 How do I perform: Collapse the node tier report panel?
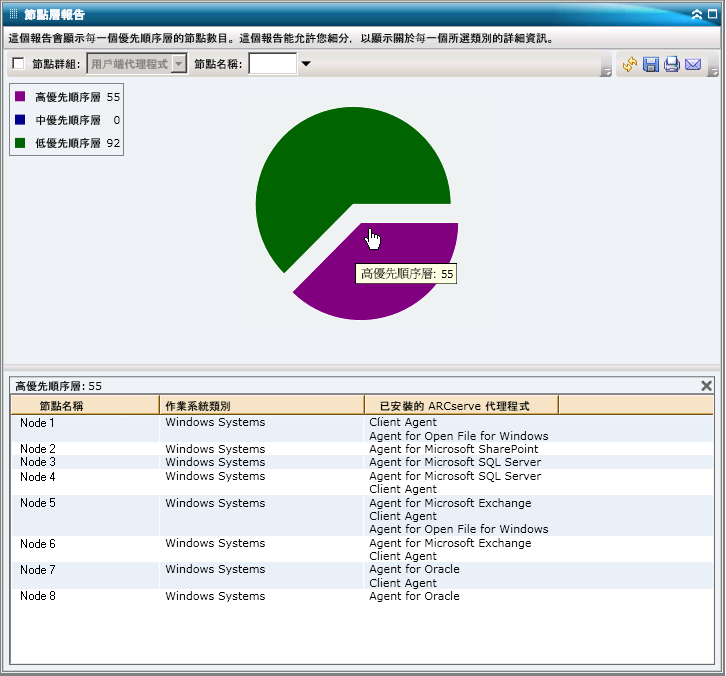point(697,15)
